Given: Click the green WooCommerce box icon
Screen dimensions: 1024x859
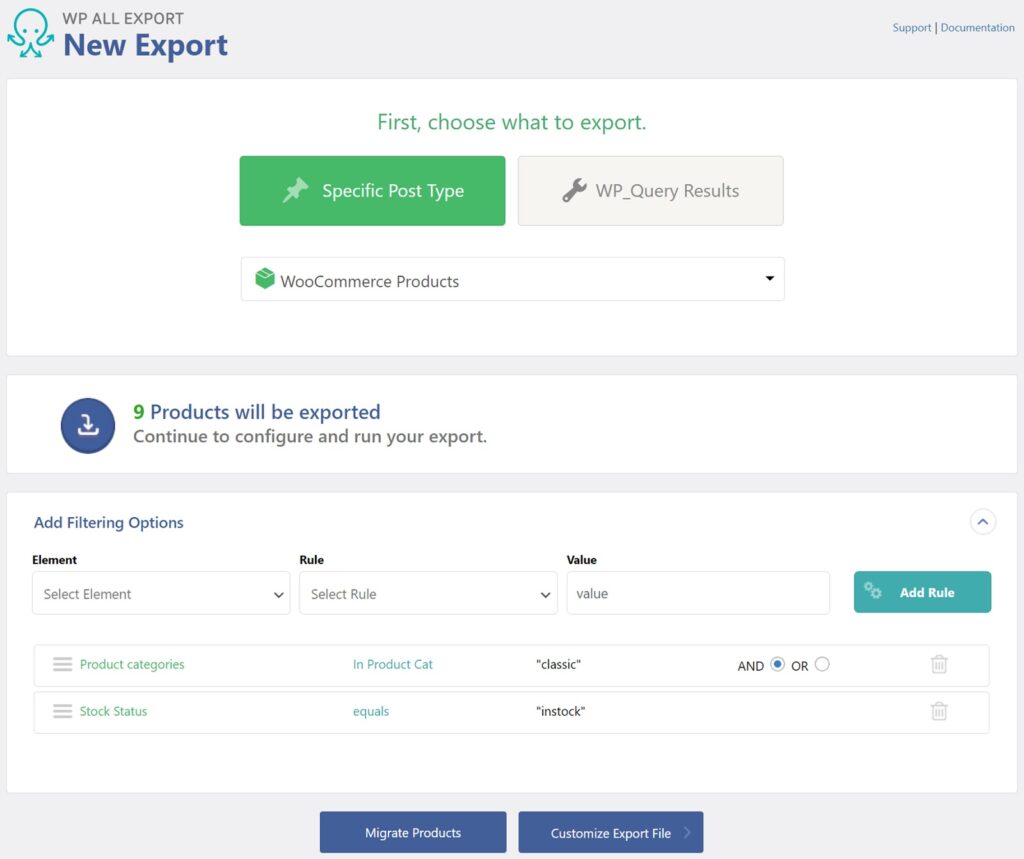Looking at the screenshot, I should (264, 279).
